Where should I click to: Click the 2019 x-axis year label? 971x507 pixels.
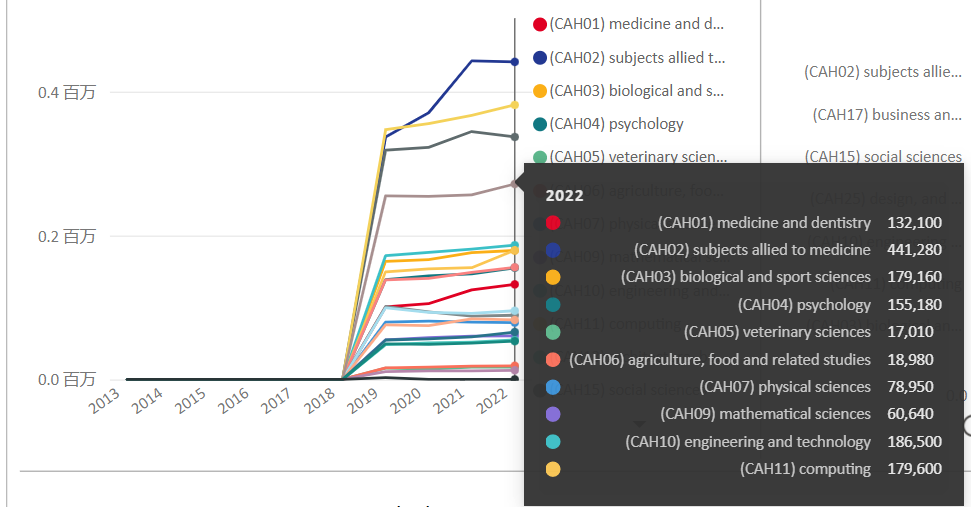pyautogui.click(x=363, y=402)
